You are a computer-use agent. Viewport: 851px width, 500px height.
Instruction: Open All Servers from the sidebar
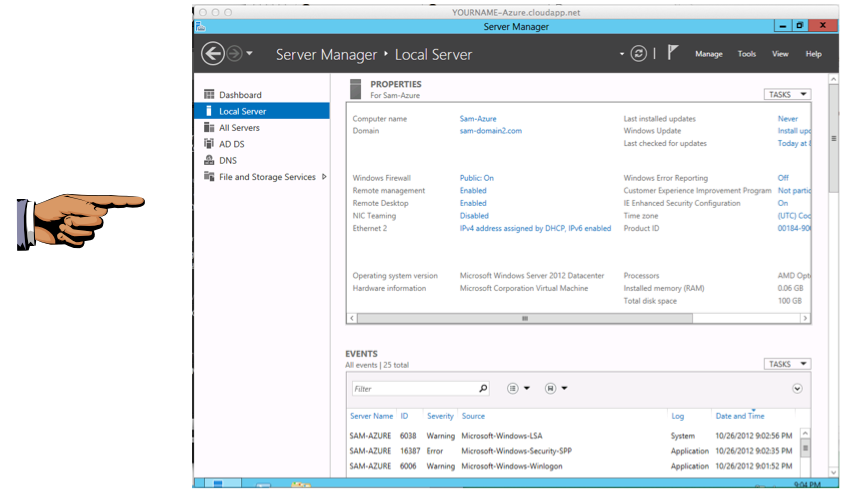[x=239, y=128]
